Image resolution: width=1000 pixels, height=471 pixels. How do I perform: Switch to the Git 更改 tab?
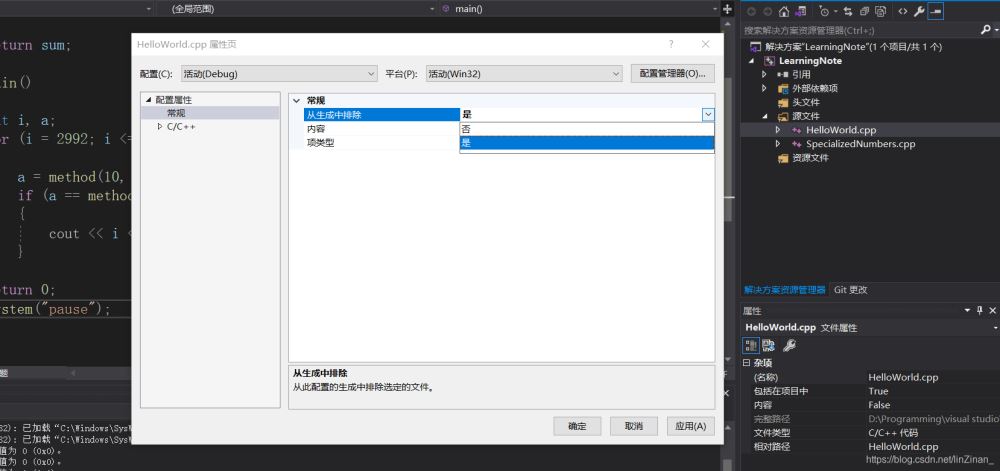[x=850, y=289]
